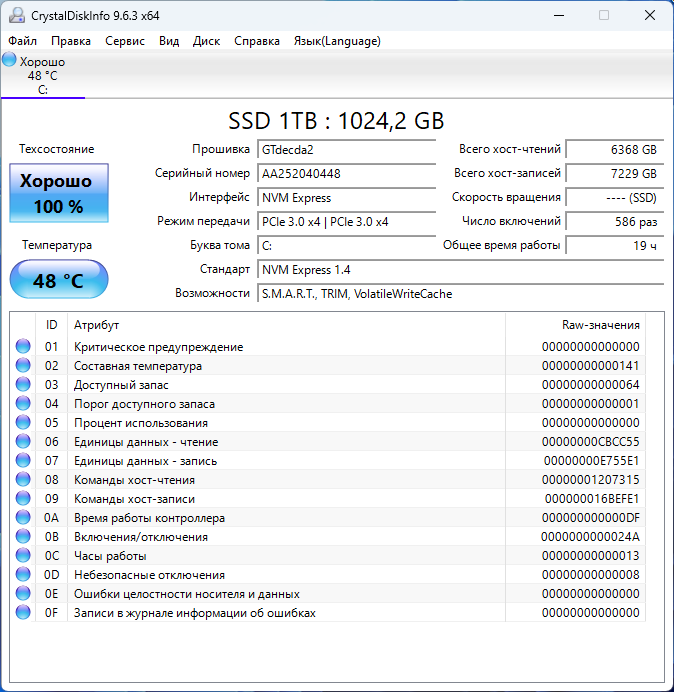The width and height of the screenshot is (674, 692).
Task: Click status orb for Команды хост-записи
Action: click(x=23, y=499)
